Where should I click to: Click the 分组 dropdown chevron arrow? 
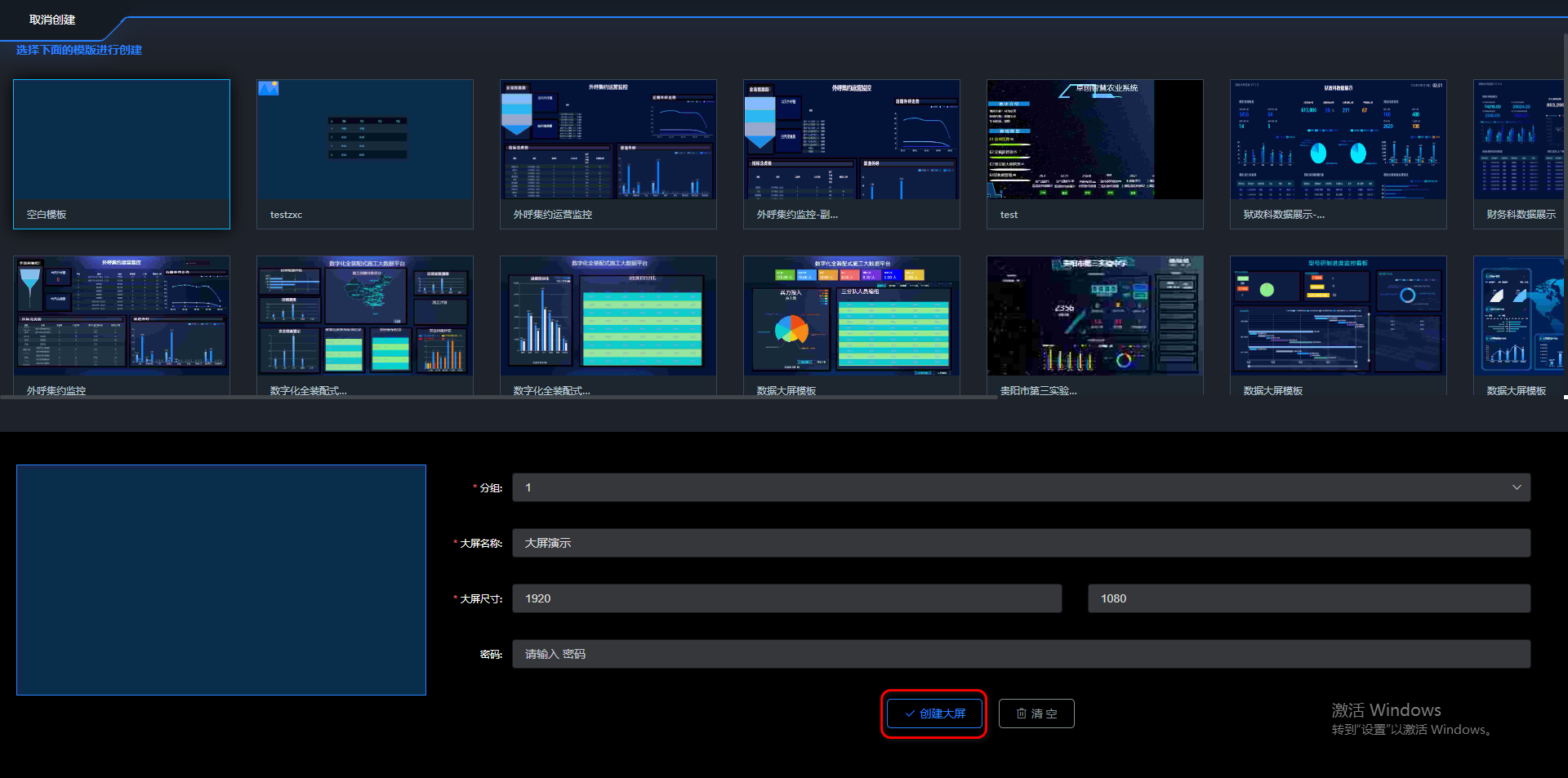pos(1517,487)
